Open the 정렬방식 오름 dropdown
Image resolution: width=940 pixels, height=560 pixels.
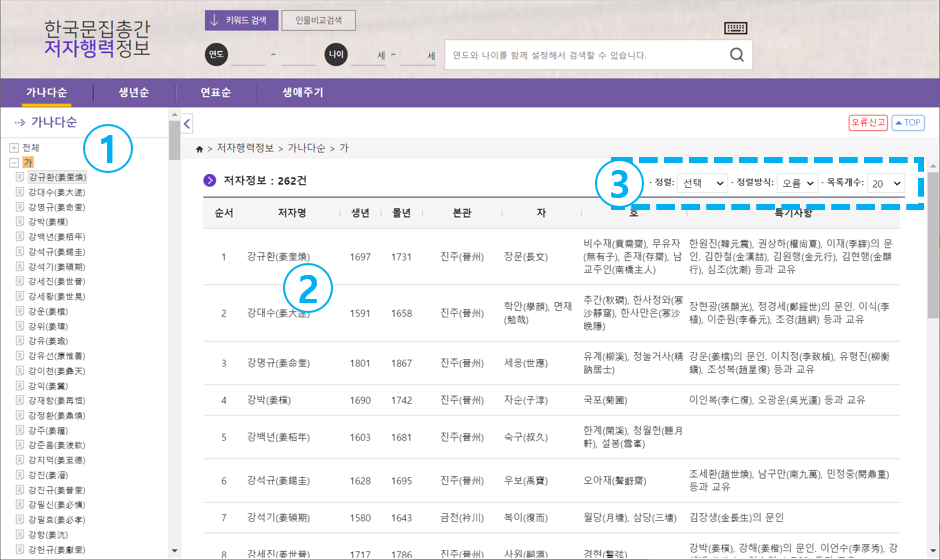click(x=797, y=183)
